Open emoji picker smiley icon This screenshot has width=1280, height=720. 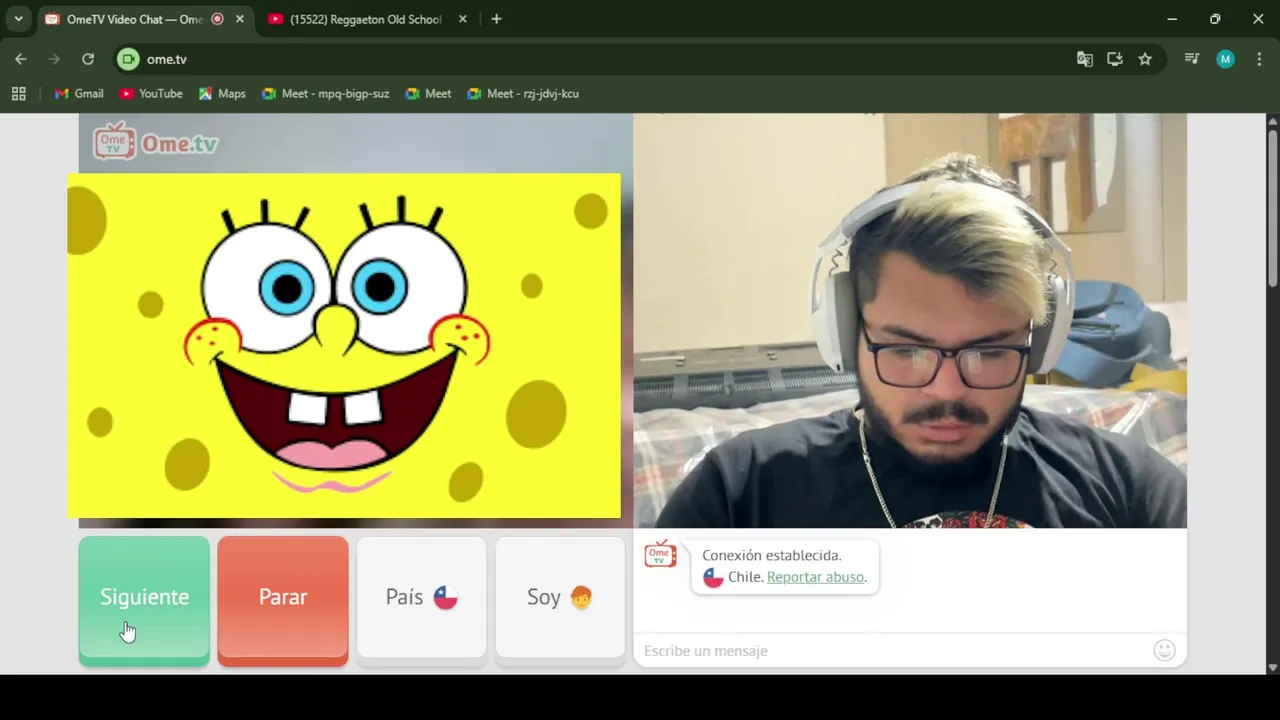tap(1164, 651)
